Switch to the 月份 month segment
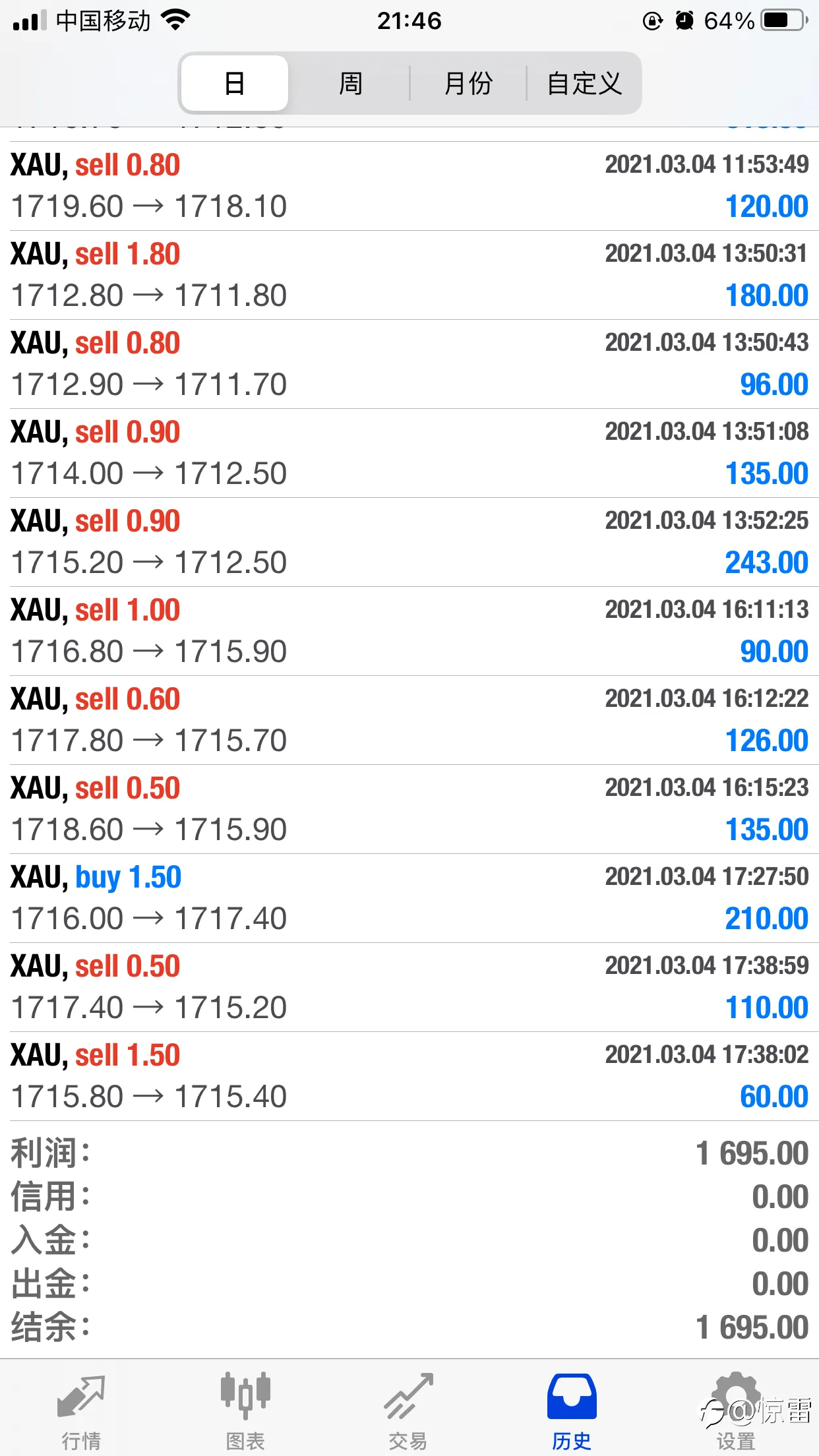Screen dimensions: 819x1456 click(x=468, y=83)
